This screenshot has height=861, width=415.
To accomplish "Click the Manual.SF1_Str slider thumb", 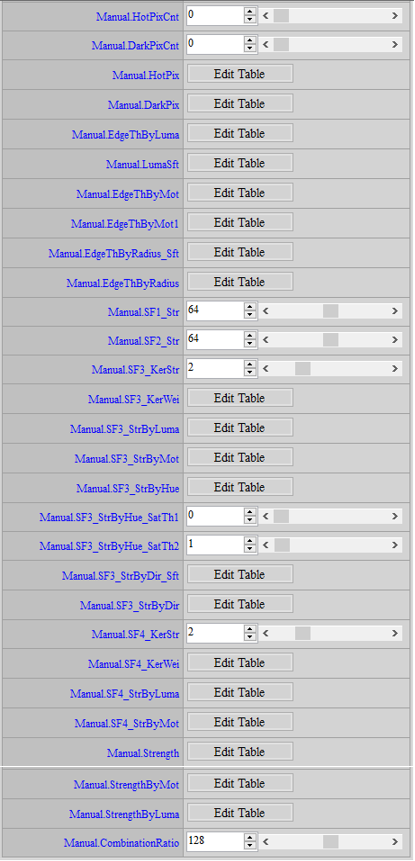I will pos(330,311).
